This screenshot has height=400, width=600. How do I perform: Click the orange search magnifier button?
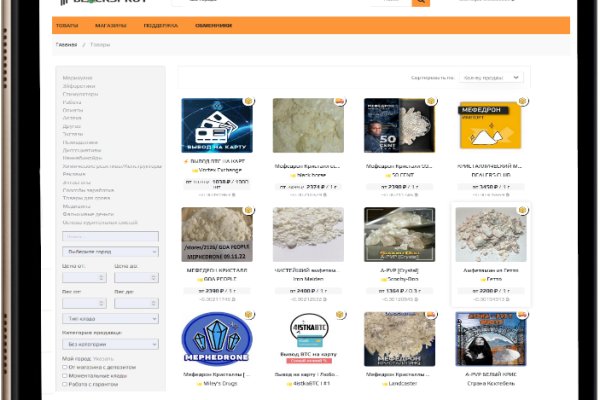[420, 3]
